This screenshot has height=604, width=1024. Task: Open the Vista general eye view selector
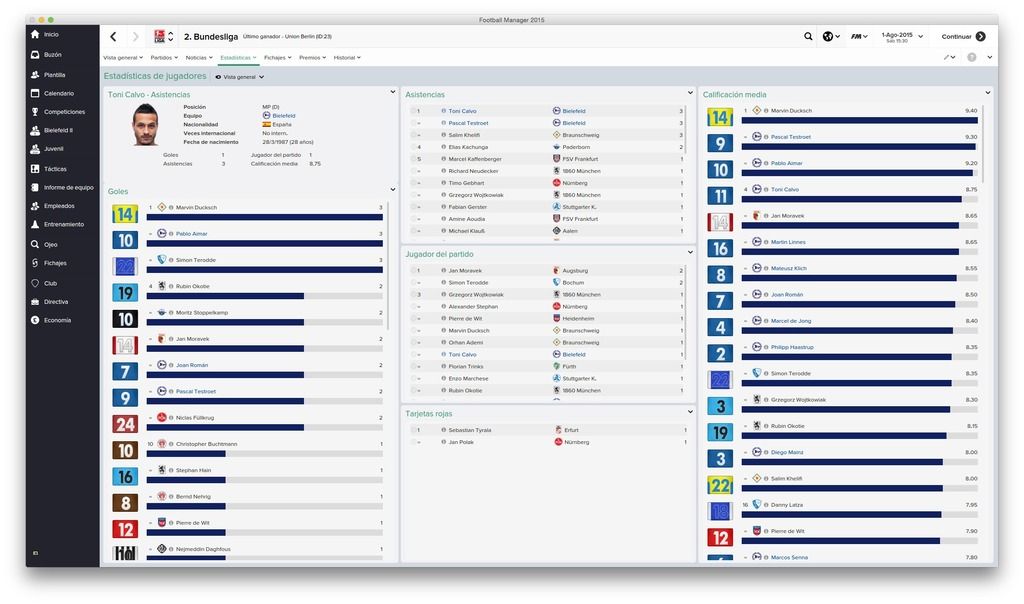click(240, 77)
